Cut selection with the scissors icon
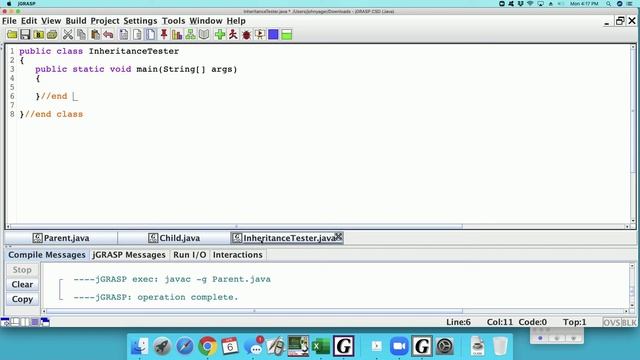The image size is (640, 360). (68, 35)
